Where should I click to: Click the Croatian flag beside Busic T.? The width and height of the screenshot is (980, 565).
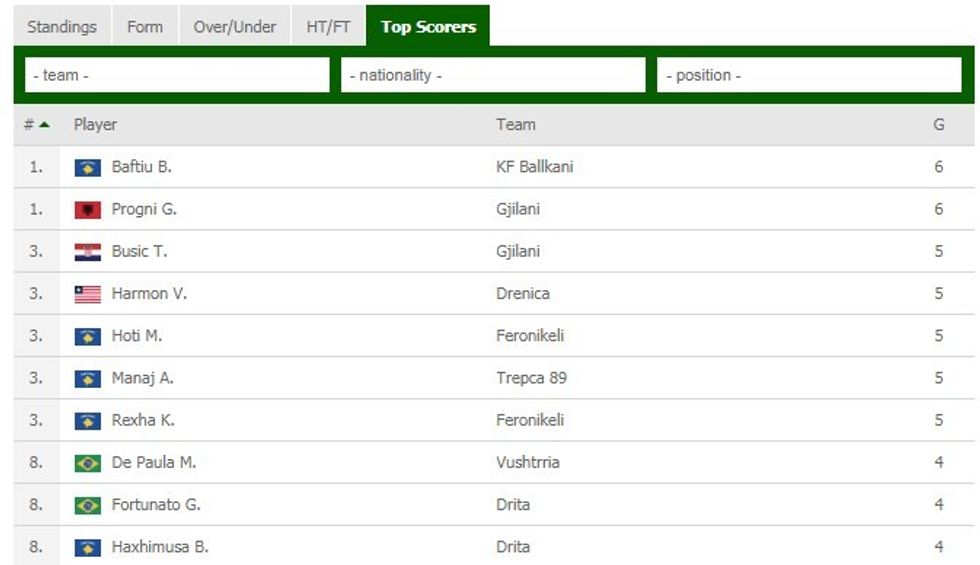(88, 252)
